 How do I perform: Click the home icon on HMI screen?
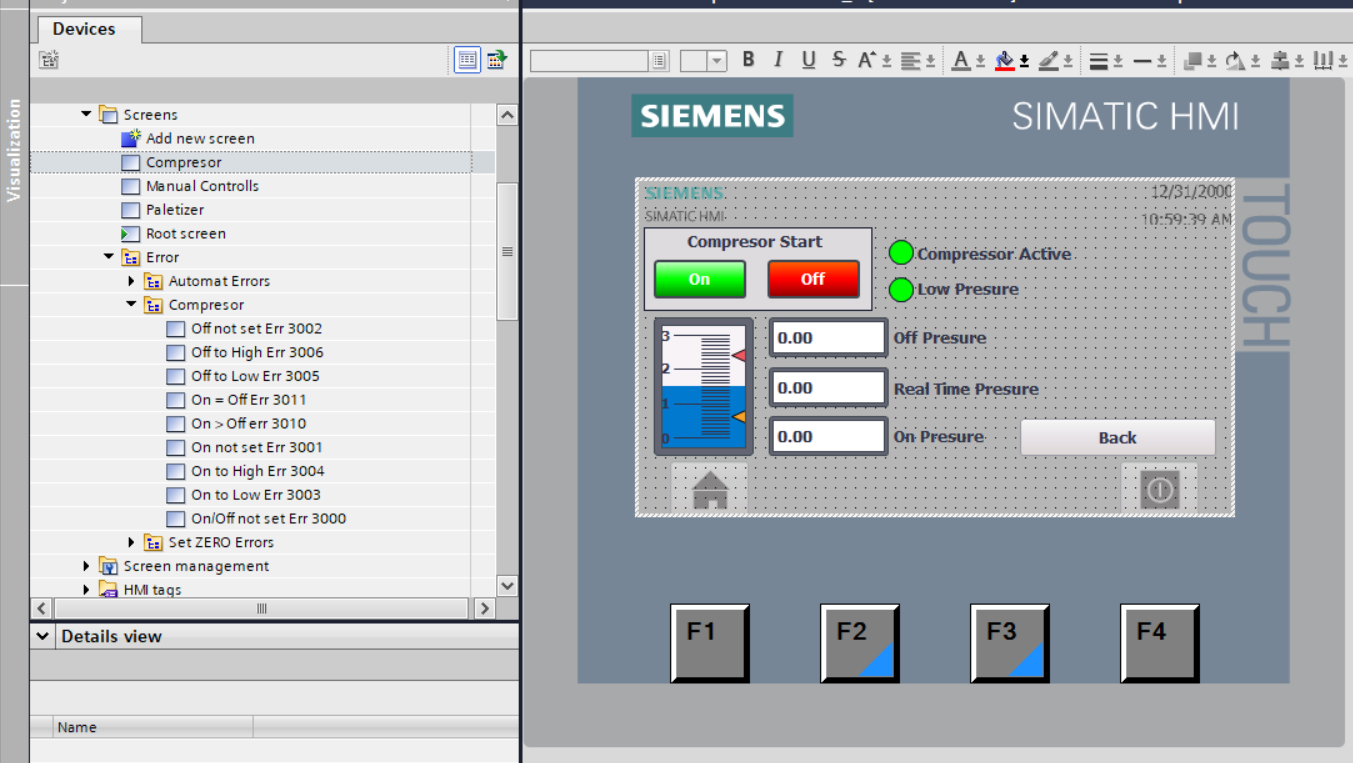coord(710,489)
